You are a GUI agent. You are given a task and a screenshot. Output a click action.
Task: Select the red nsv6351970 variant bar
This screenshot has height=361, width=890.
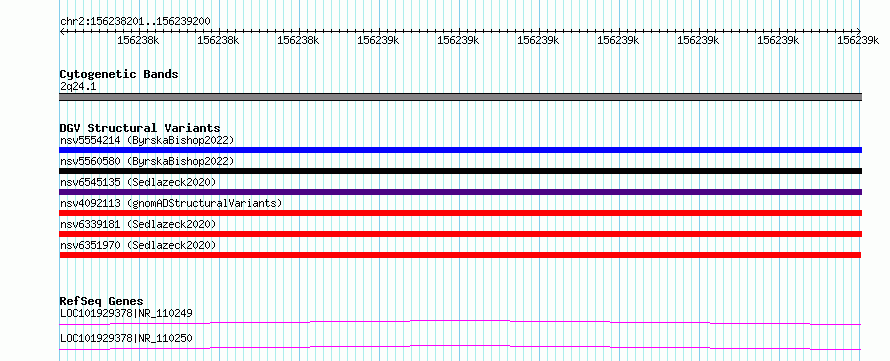(x=460, y=255)
